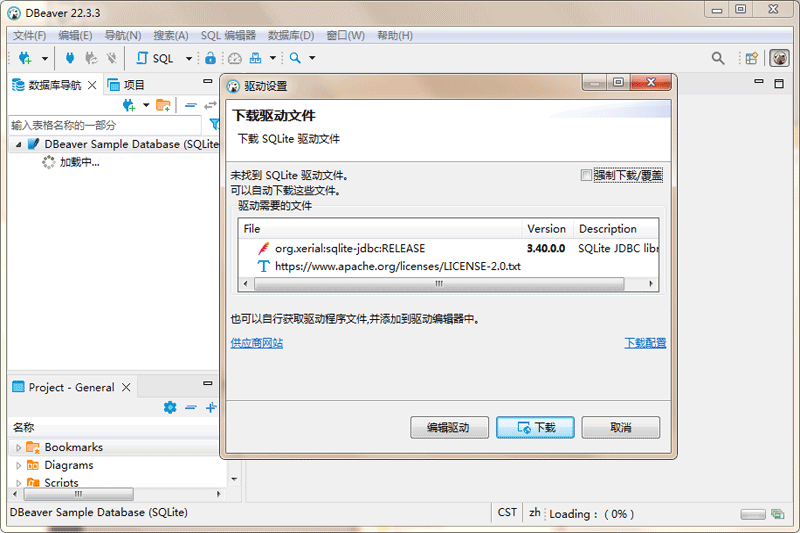The height and width of the screenshot is (533, 800).
Task: Click the magnifier quick search icon at right
Action: (718, 58)
